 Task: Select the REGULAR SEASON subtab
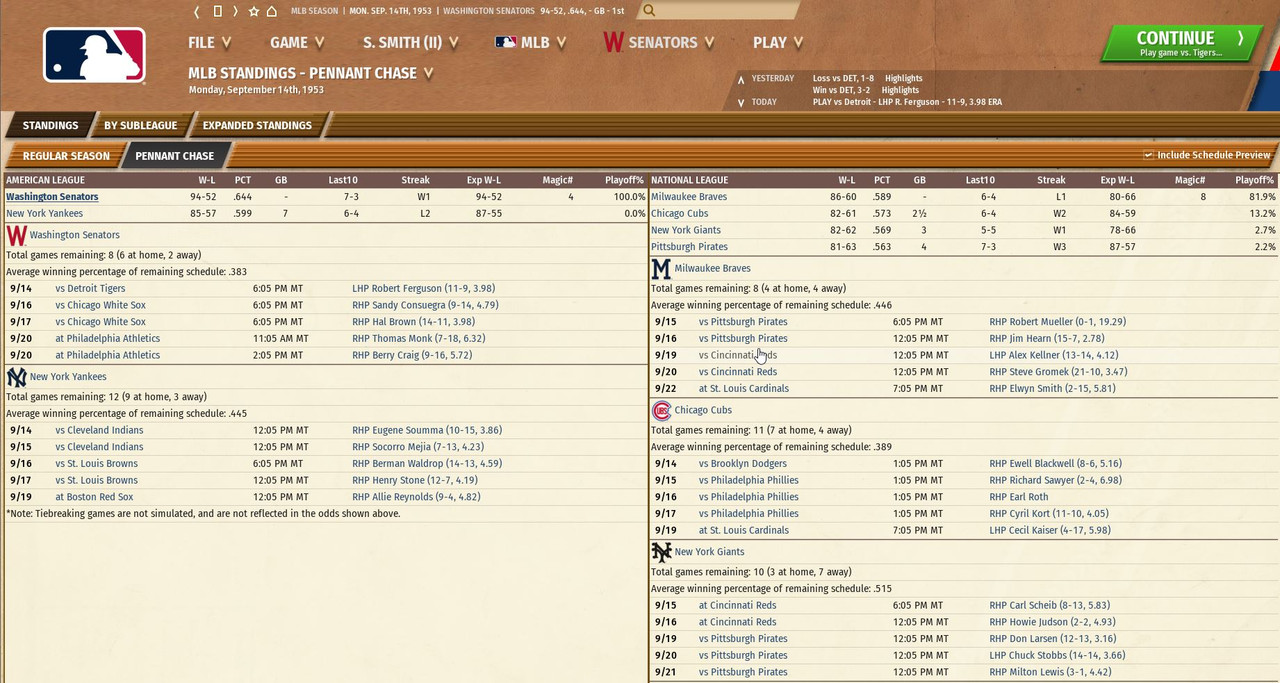tap(66, 156)
